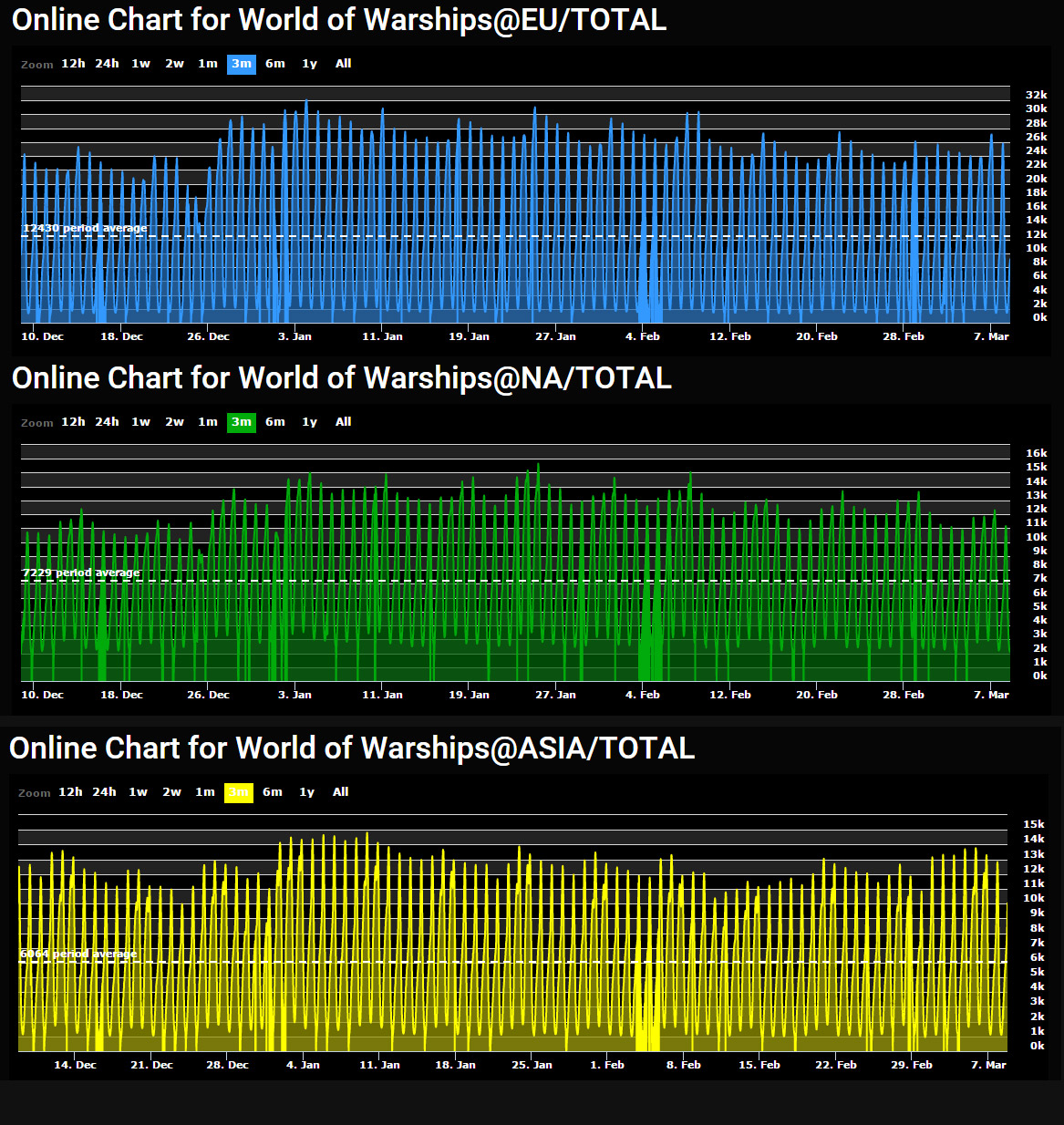Image resolution: width=1064 pixels, height=1125 pixels.
Task: Show 1y range on ASIA chart
Action: pos(306,792)
